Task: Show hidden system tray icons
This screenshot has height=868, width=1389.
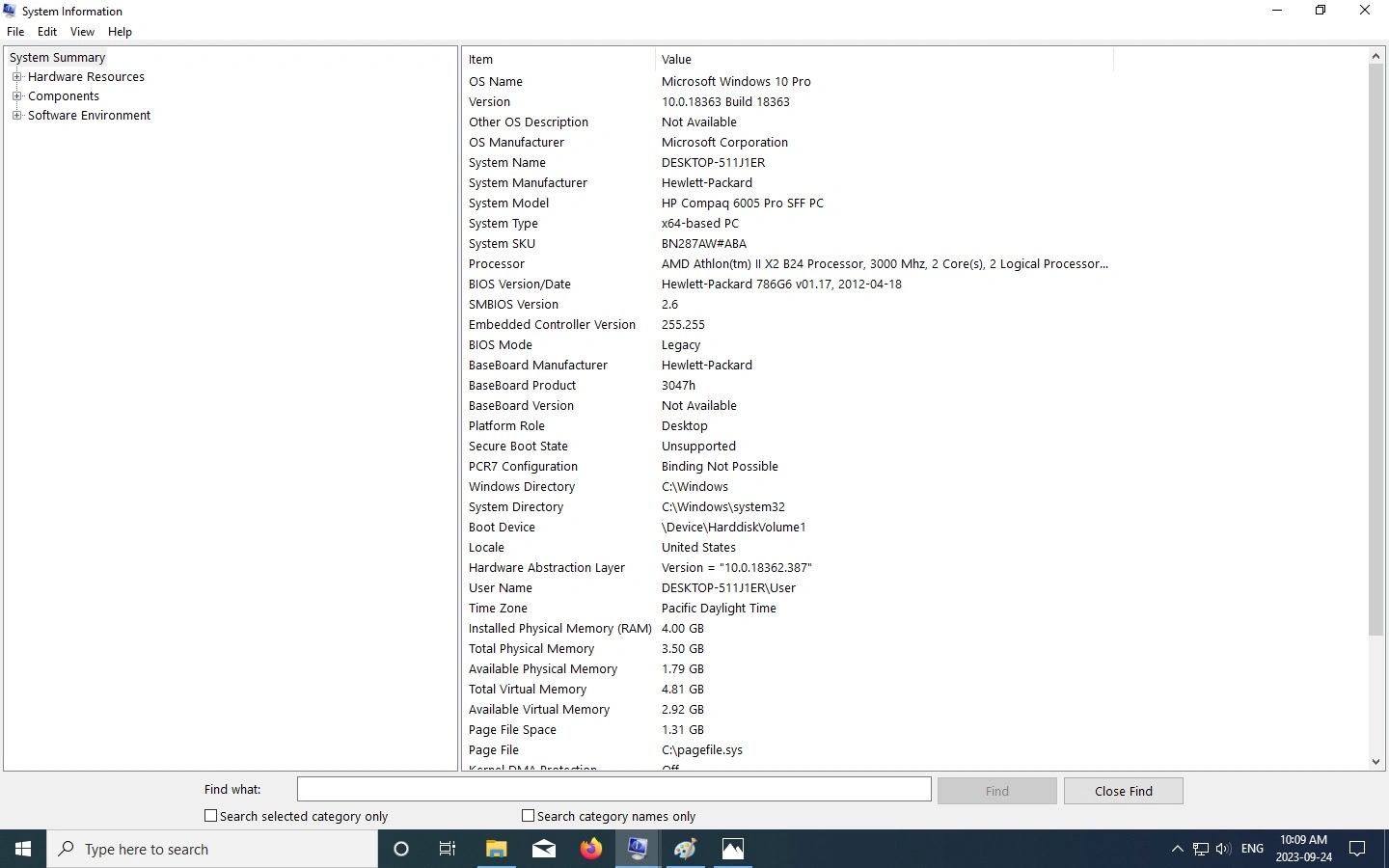Action: pos(1177,849)
